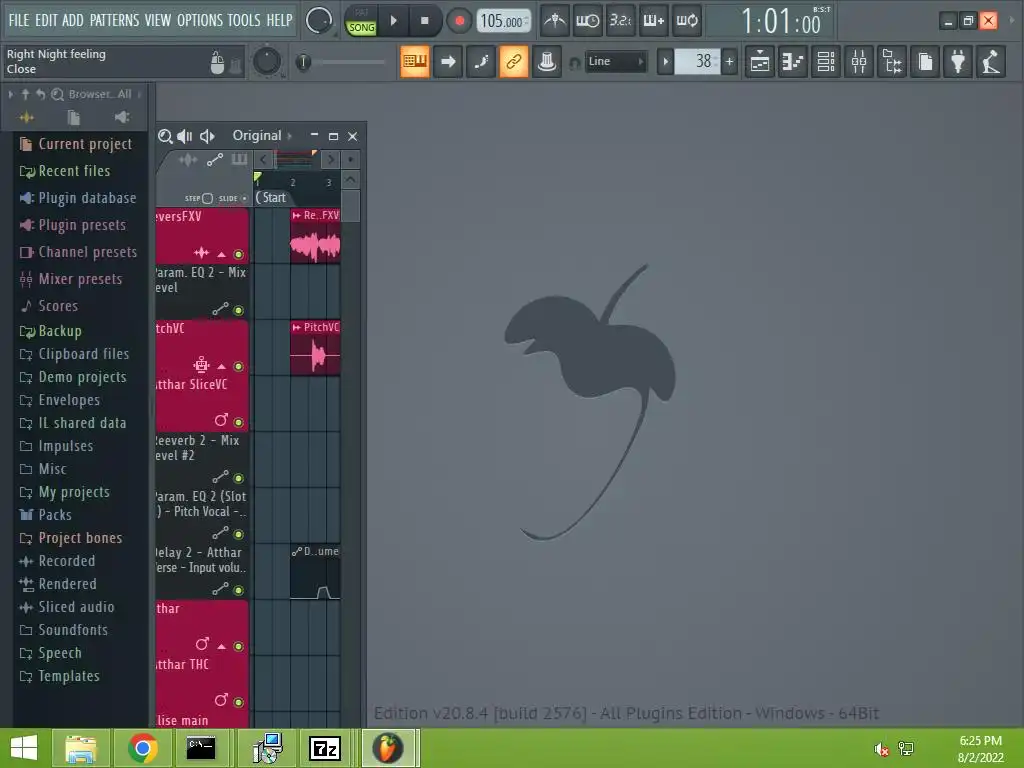Select the Browser plugins tab icon
This screenshot has height=768, width=1024.
coord(121,118)
